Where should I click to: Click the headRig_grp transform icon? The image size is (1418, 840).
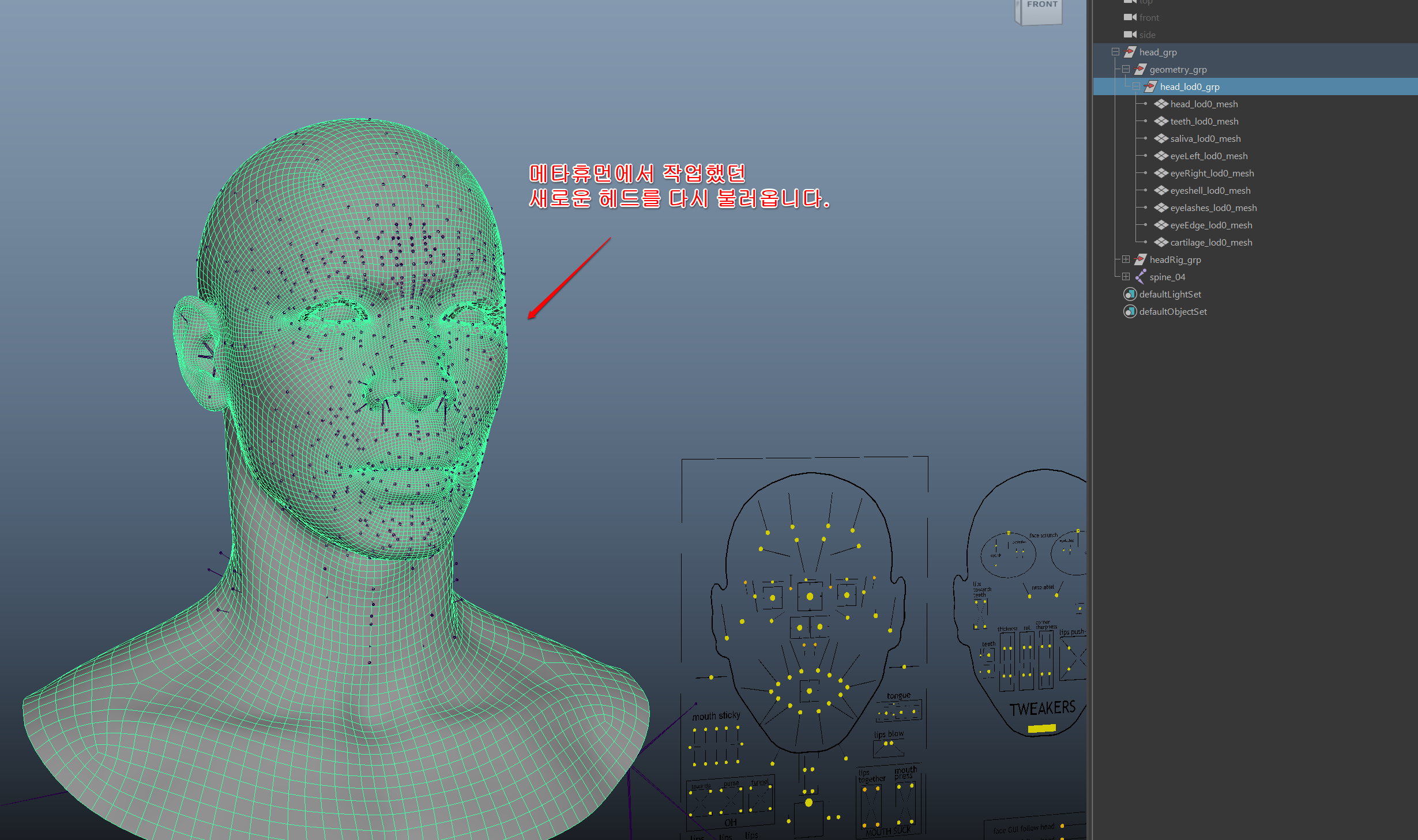(x=1140, y=259)
